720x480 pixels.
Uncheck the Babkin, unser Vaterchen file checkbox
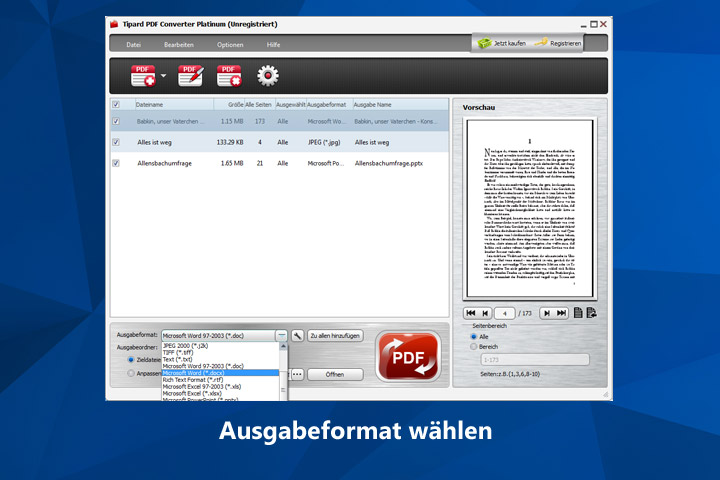[x=116, y=121]
